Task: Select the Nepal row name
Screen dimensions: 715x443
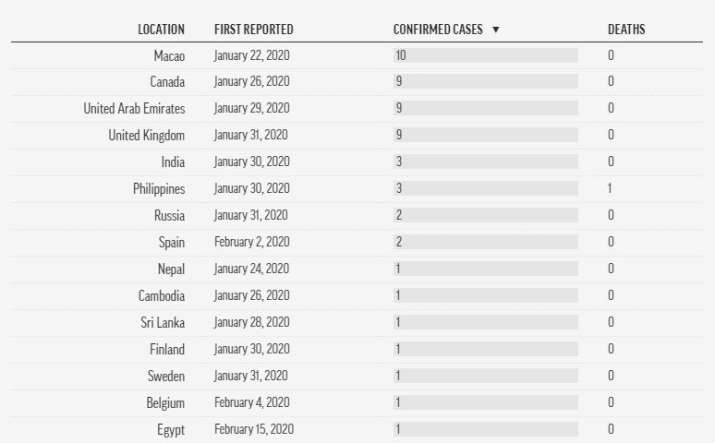Action: (171, 269)
